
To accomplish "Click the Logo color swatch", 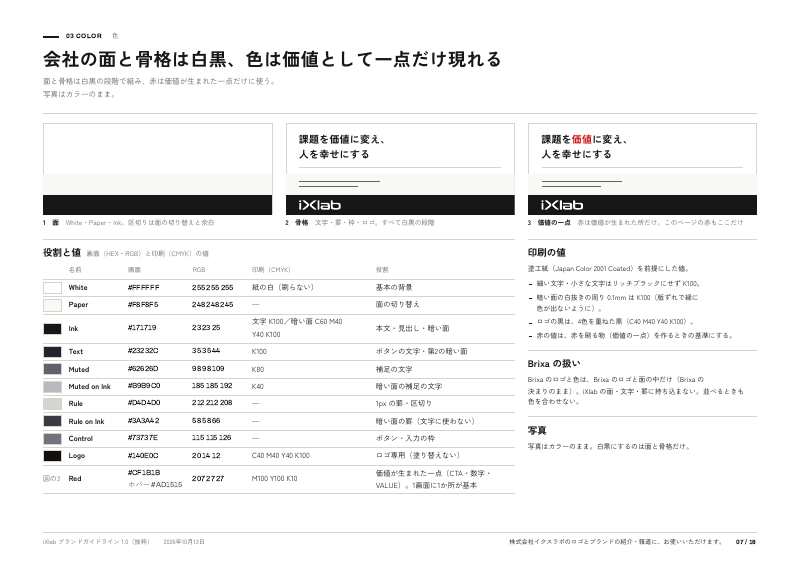I will [x=52, y=456].
